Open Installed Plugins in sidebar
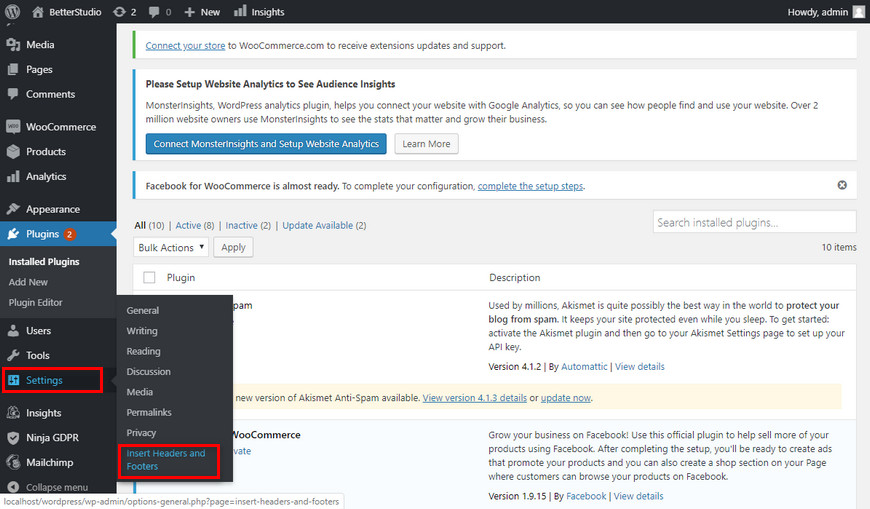The height and width of the screenshot is (509, 870). tap(44, 261)
